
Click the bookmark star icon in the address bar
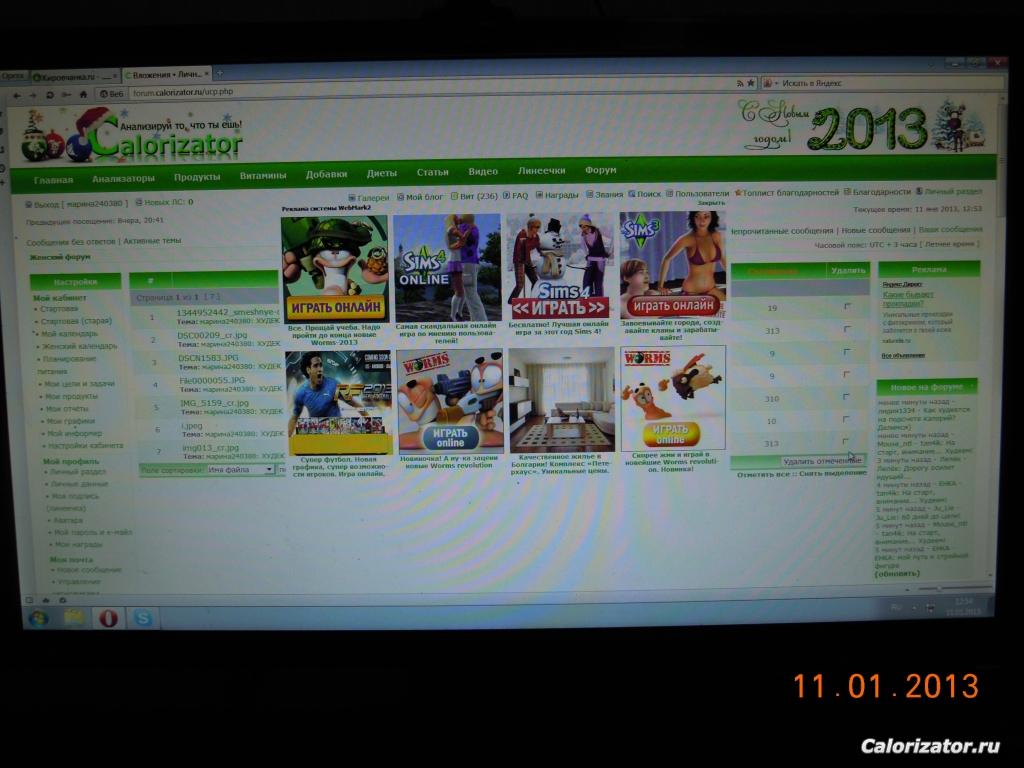751,84
